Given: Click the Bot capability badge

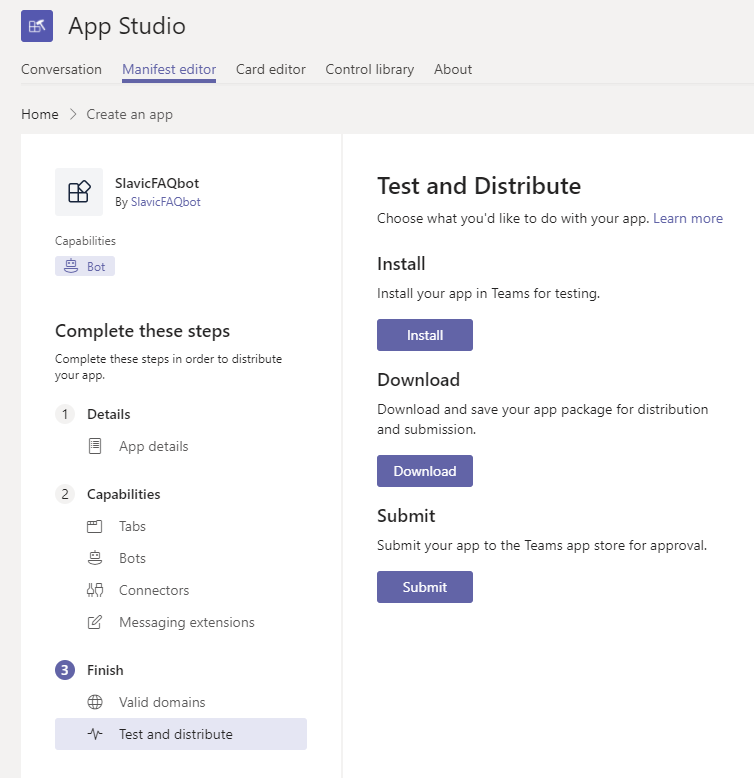Looking at the screenshot, I should (x=85, y=266).
